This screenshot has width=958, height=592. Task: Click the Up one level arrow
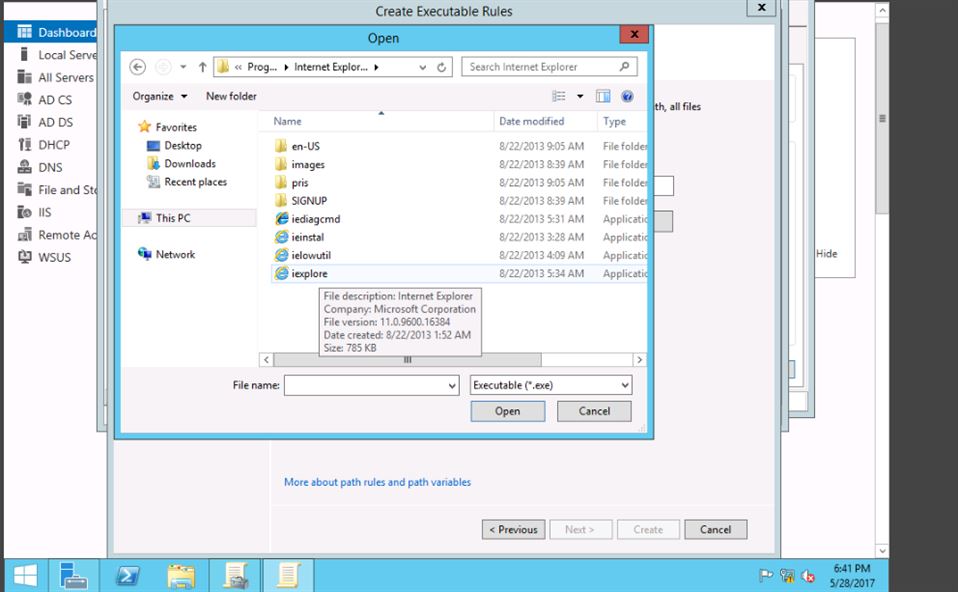[202, 67]
